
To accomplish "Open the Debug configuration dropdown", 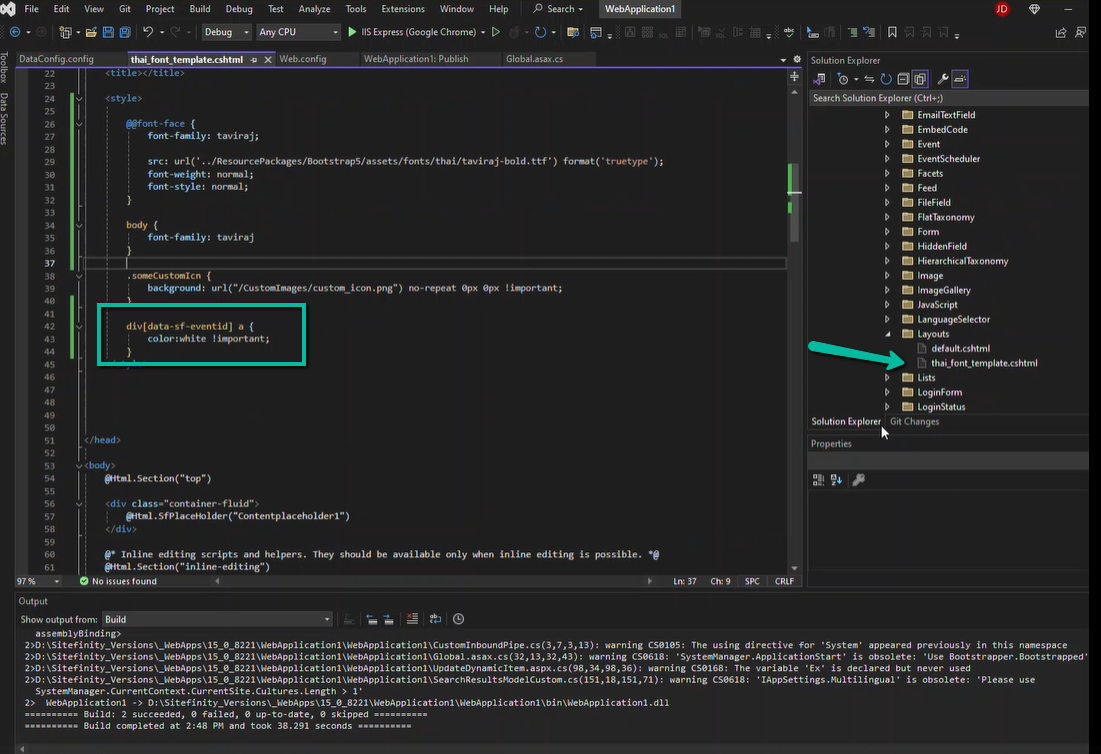I will click(x=226, y=32).
